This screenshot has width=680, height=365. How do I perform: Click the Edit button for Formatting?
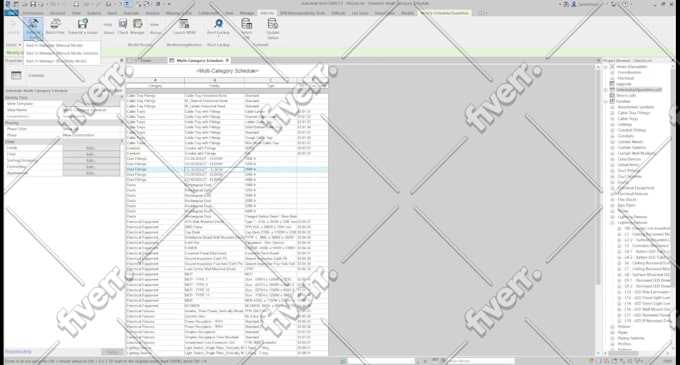click(x=92, y=166)
